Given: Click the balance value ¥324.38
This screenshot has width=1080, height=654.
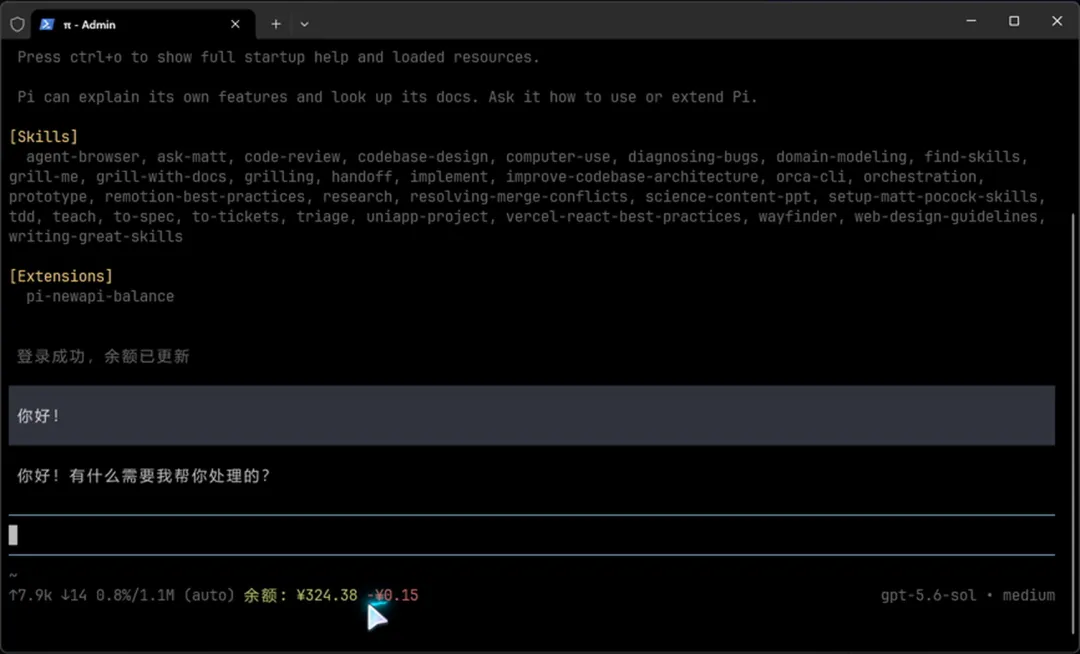Looking at the screenshot, I should coord(327,595).
